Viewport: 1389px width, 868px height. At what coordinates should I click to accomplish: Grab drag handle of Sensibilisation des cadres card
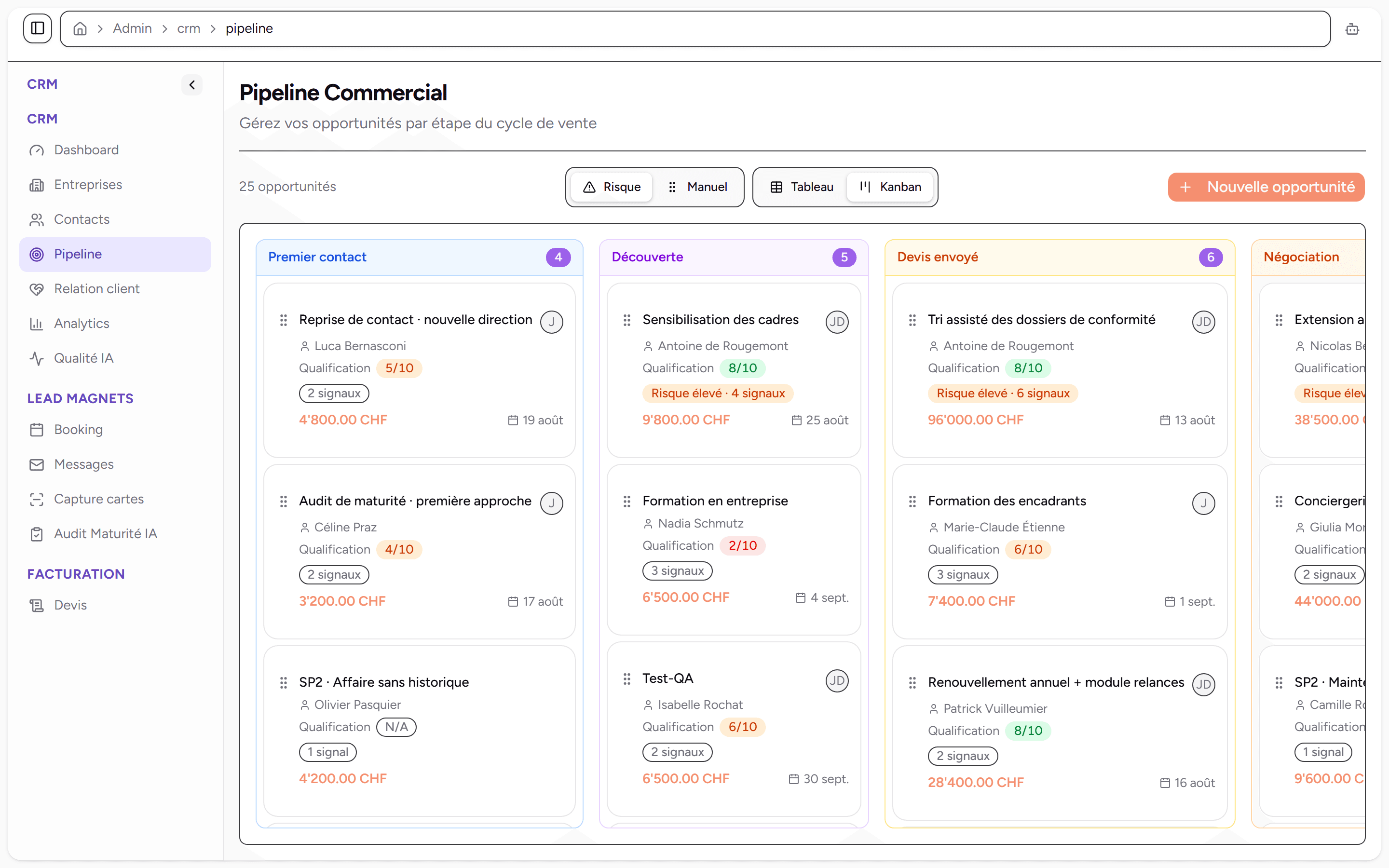(x=627, y=320)
